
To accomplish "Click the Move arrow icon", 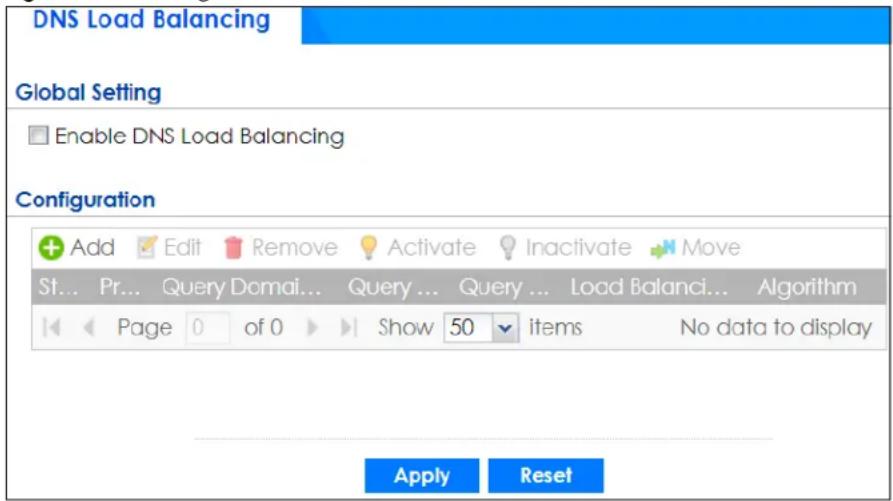I will 663,248.
